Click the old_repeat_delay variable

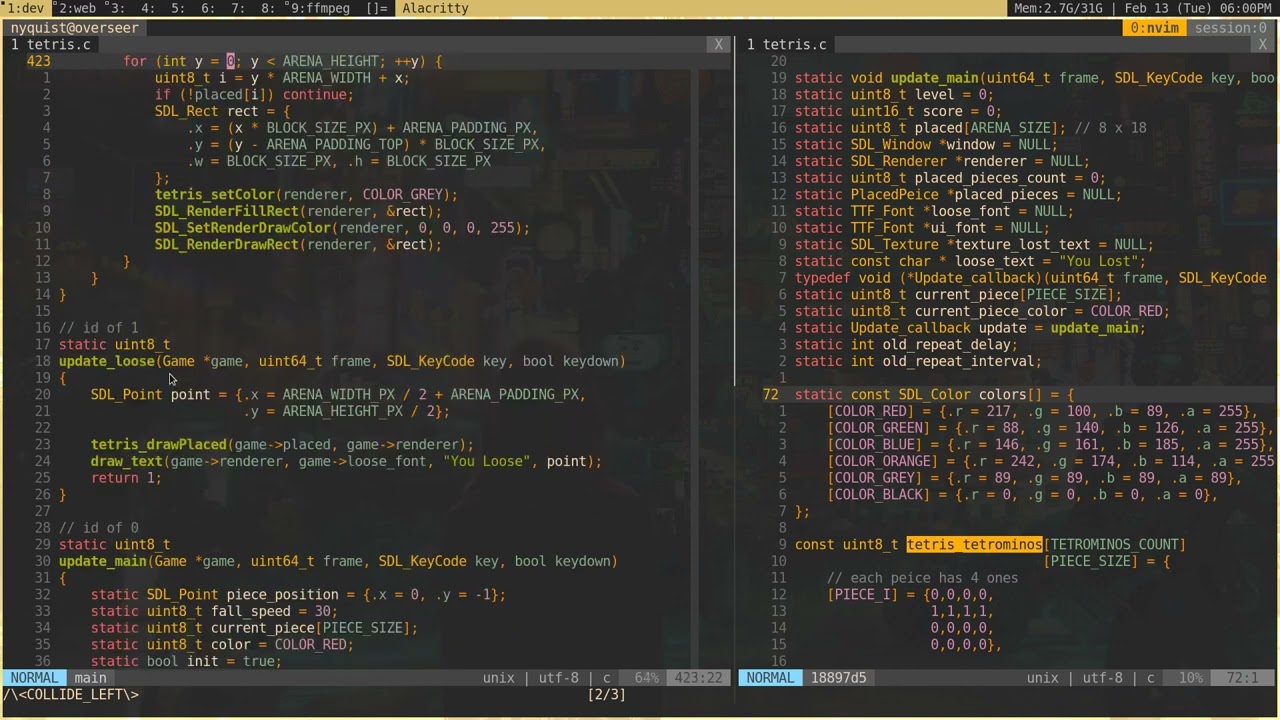tap(947, 344)
